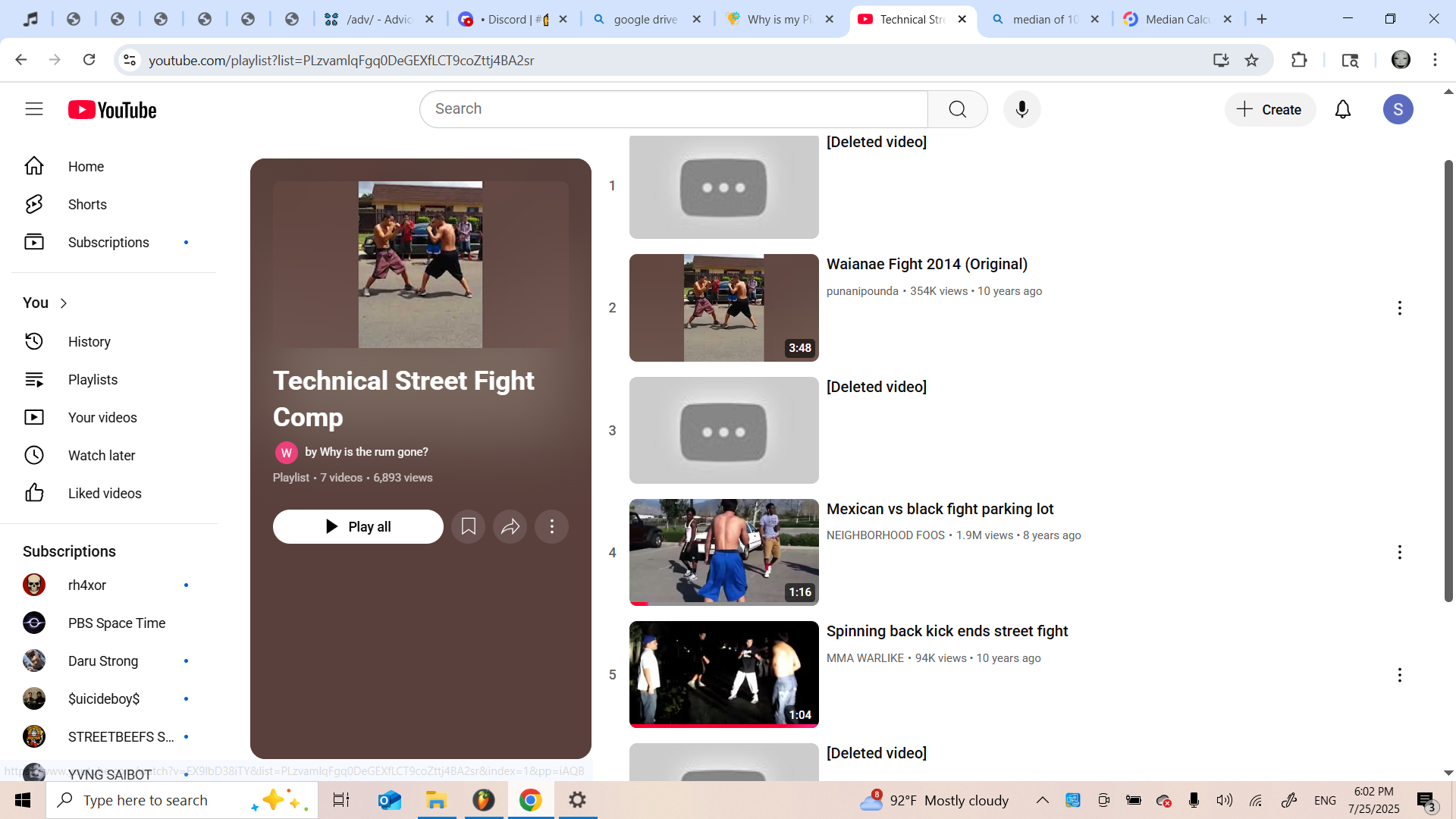Open a new browser tab
The image size is (1456, 819).
[x=1262, y=19]
